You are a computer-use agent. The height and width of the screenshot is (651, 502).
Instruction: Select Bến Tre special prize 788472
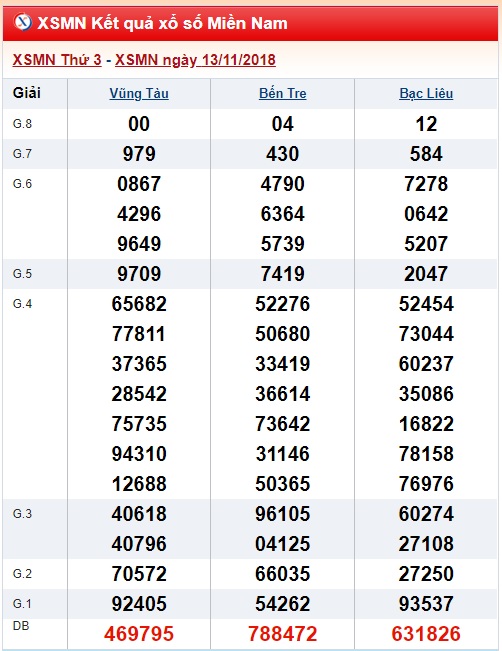[x=283, y=634]
